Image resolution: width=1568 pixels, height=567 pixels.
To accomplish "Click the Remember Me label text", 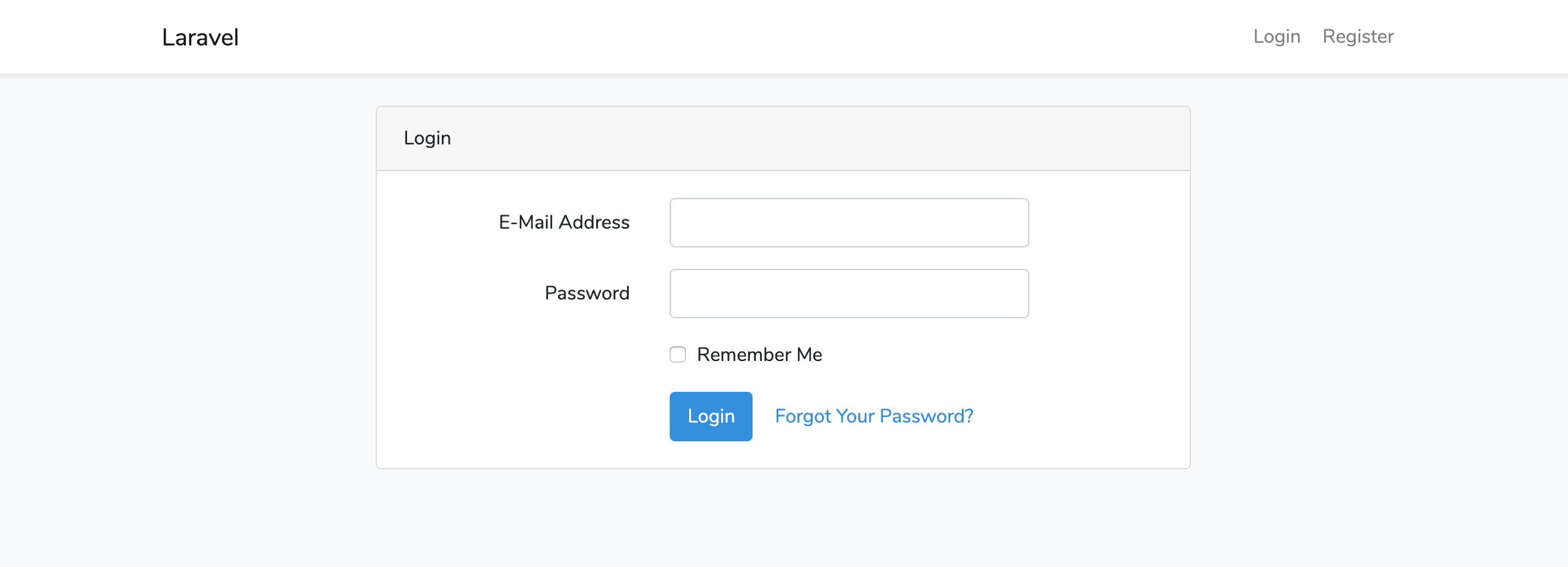I will [759, 354].
